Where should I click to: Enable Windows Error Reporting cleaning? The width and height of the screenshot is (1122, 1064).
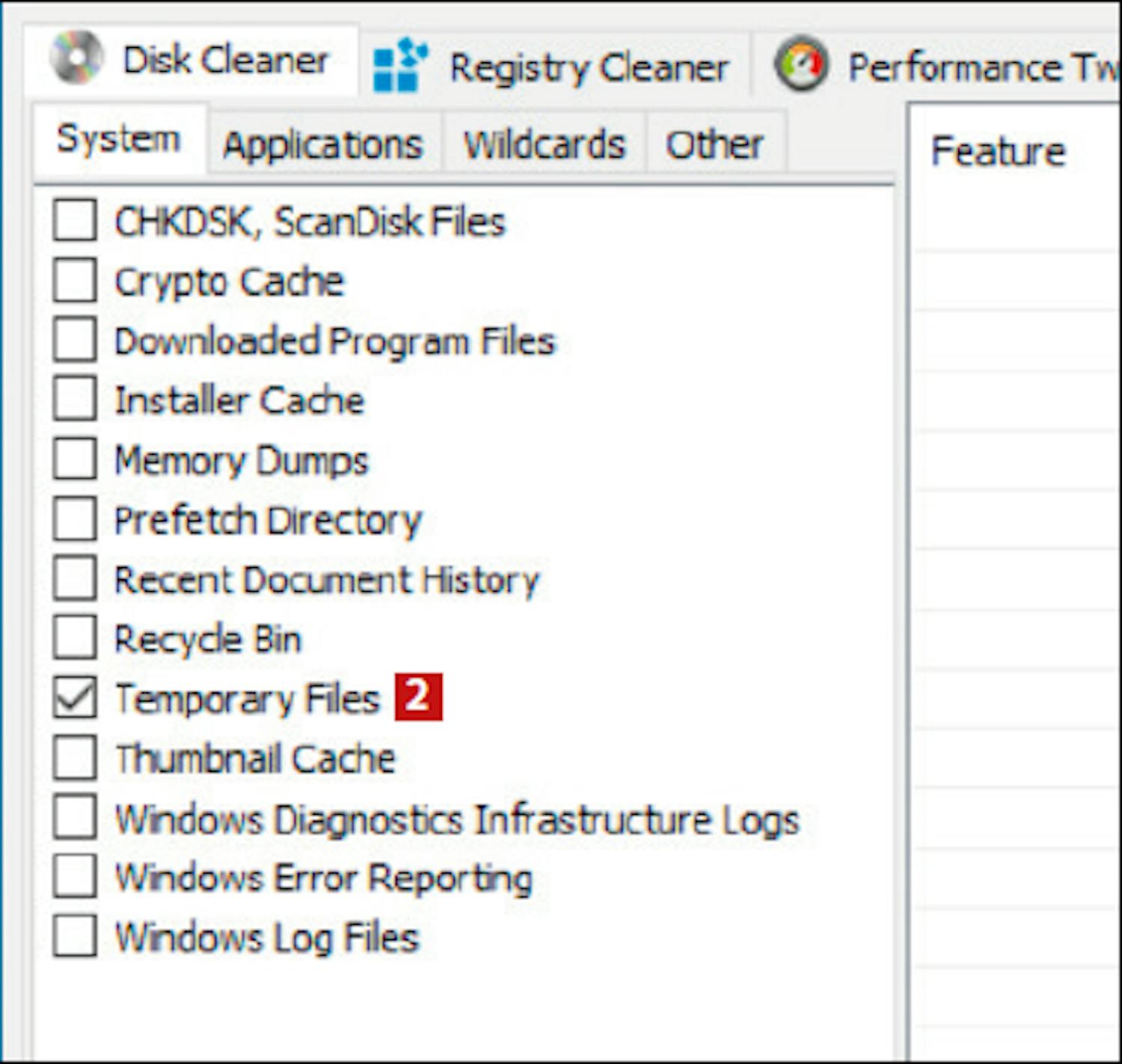tap(75, 877)
